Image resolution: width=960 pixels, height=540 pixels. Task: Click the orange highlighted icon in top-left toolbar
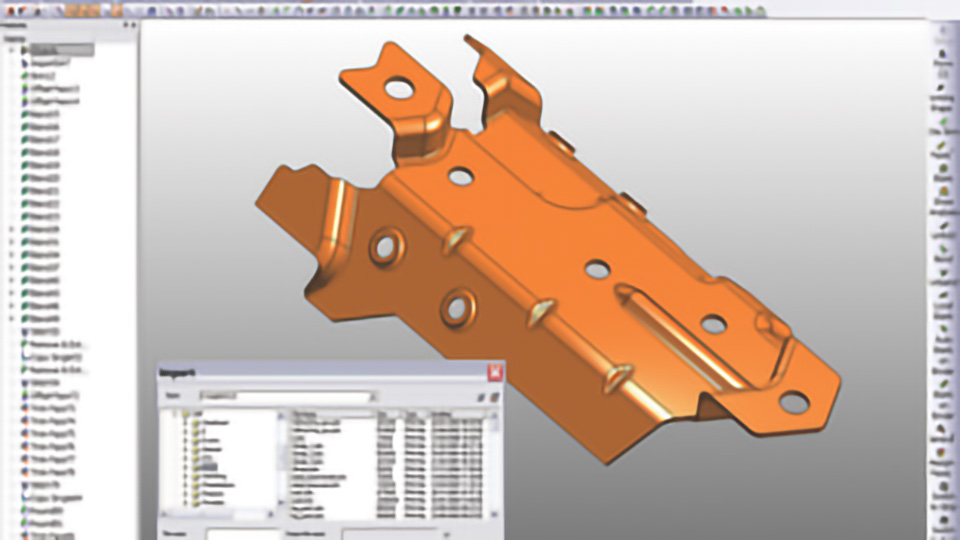116,10
